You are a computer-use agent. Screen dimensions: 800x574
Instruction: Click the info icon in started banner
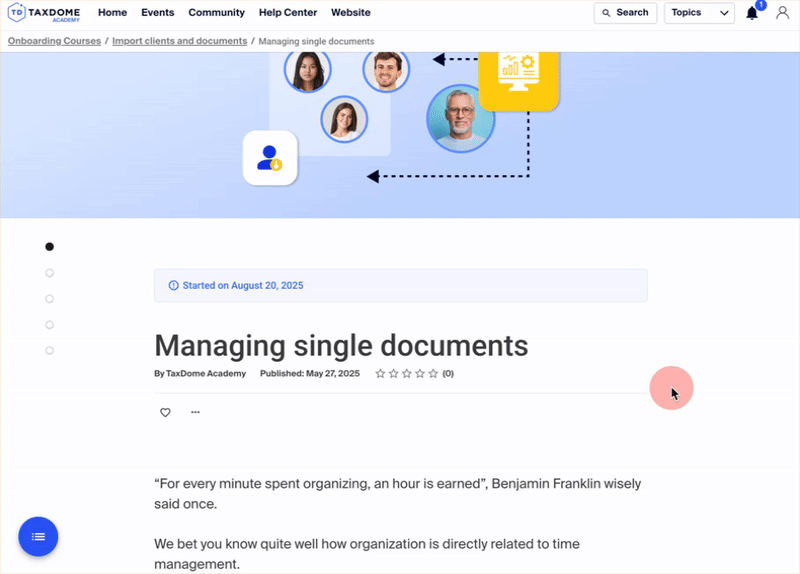[x=174, y=286]
